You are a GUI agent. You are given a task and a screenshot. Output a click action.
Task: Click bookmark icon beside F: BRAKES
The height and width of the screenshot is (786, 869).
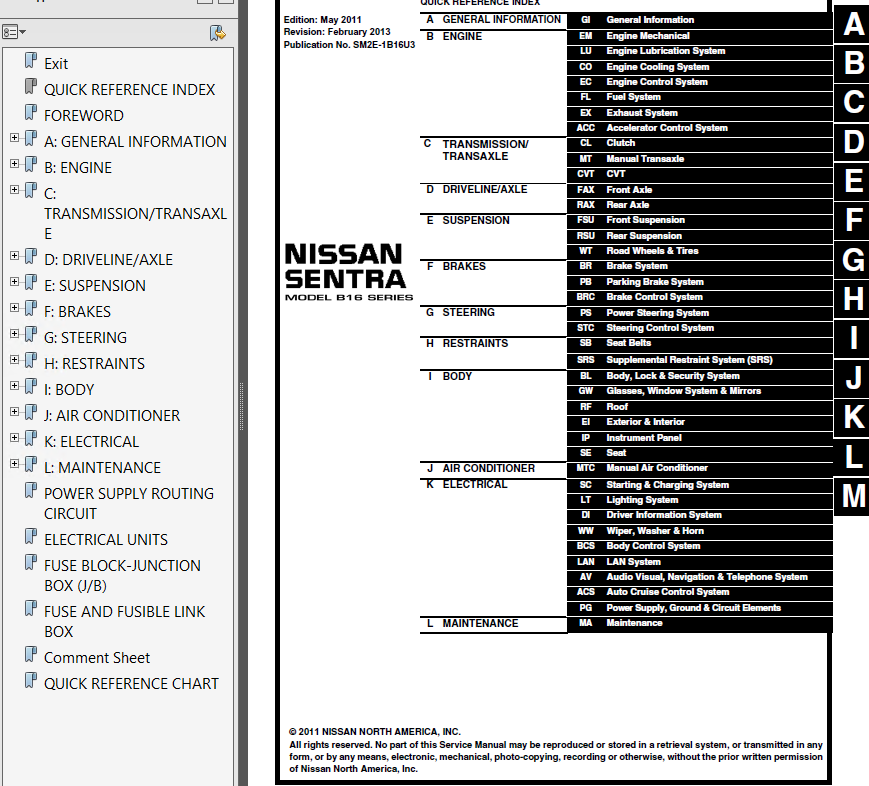click(31, 309)
